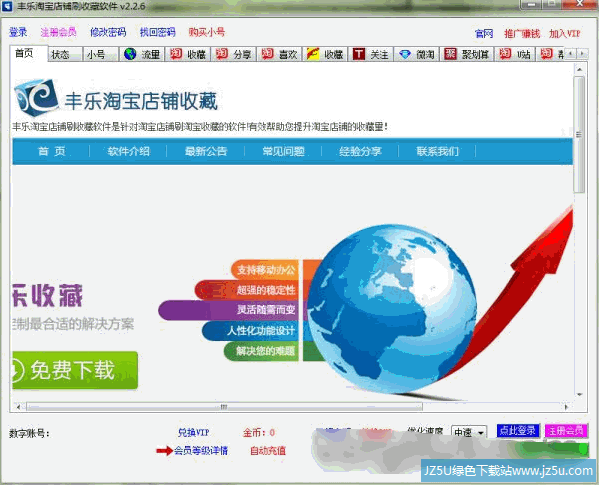The width and height of the screenshot is (599, 485).
Task: Click the 软件介绍 navigation item
Action: click(x=128, y=151)
